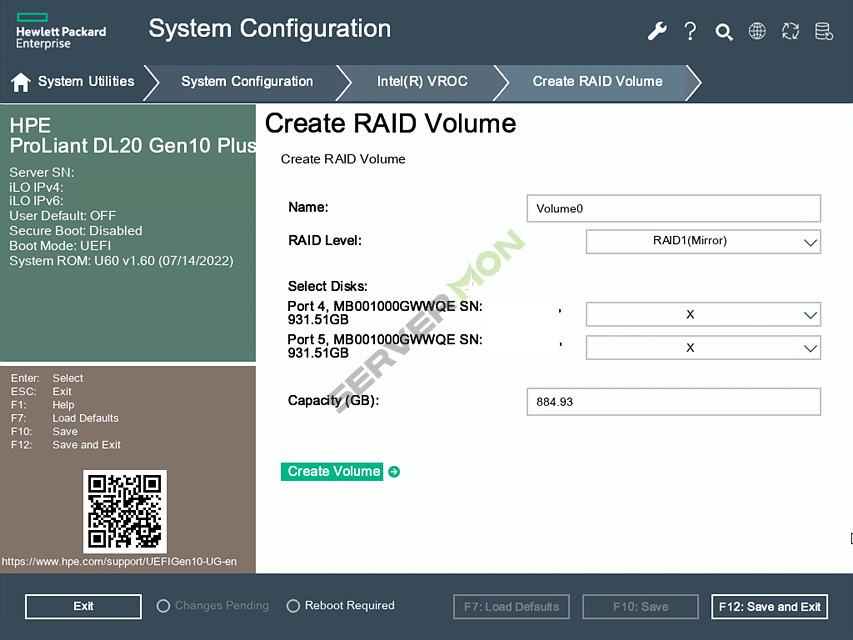Navigate to Intel(R) VROC breadcrumb

coord(422,82)
